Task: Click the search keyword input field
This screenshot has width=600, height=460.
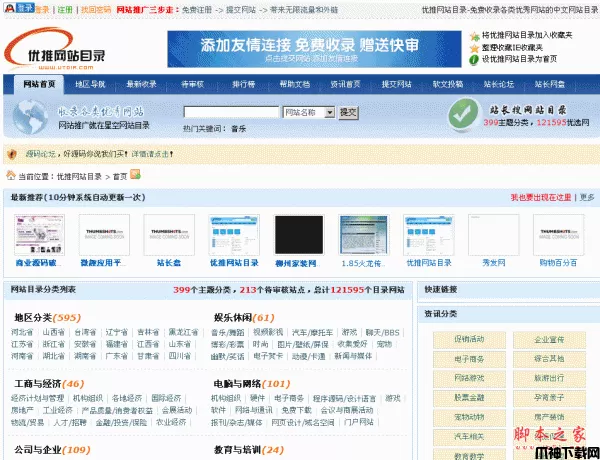Action: point(231,112)
